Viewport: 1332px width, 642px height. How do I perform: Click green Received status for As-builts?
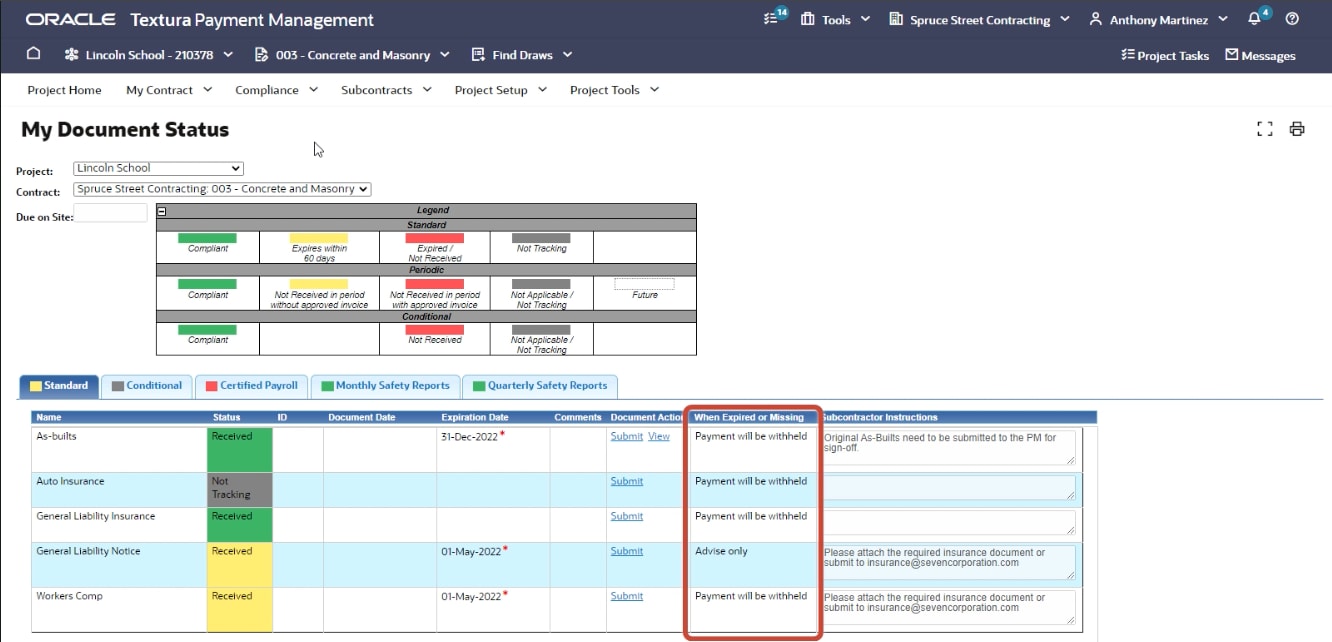(240, 450)
